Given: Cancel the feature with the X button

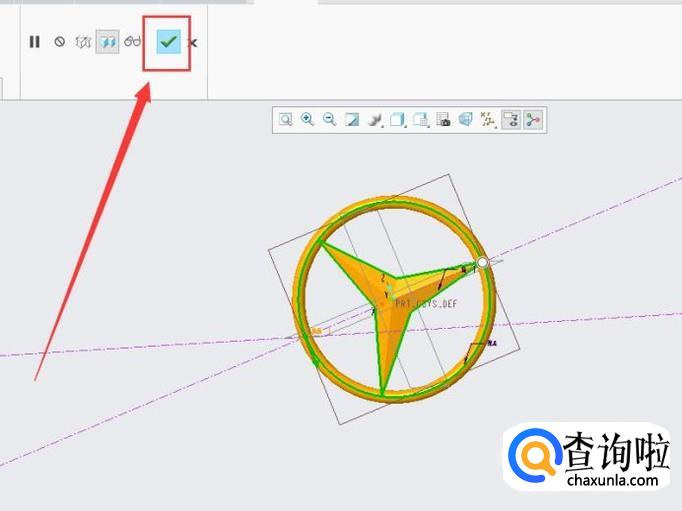Looking at the screenshot, I should pos(193,43).
